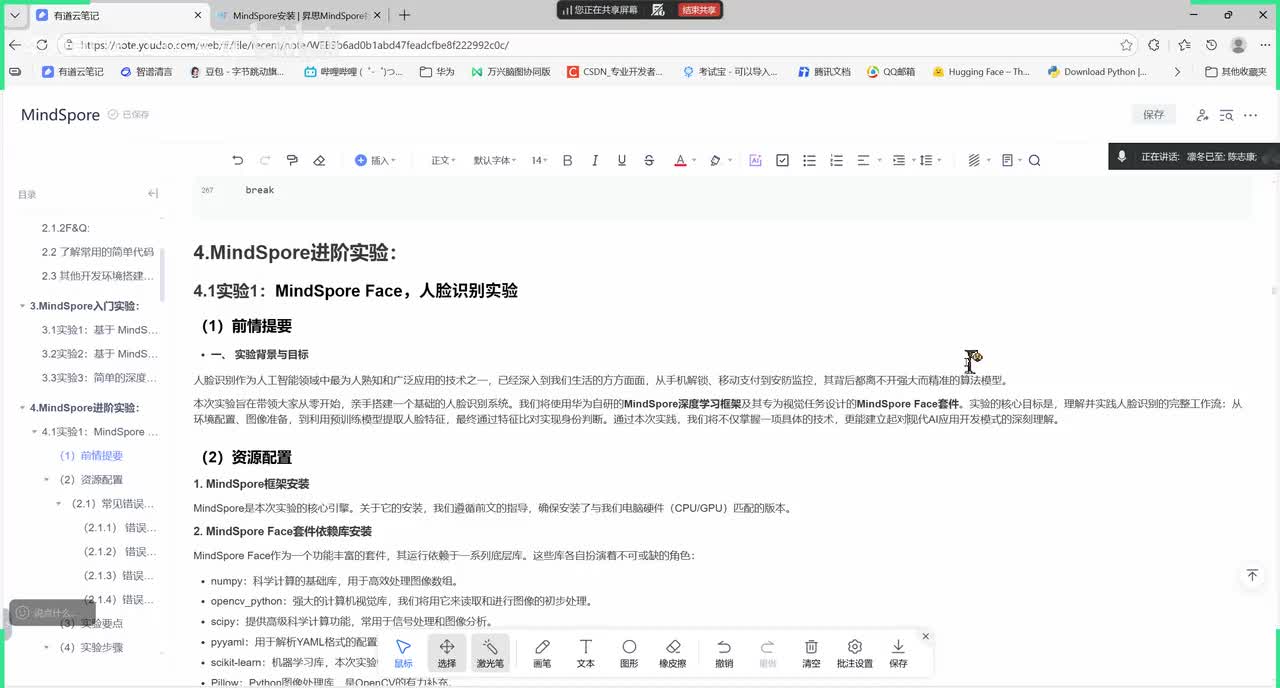The image size is (1280, 688).
Task: Click the 保存 save button
Action: point(1154,115)
